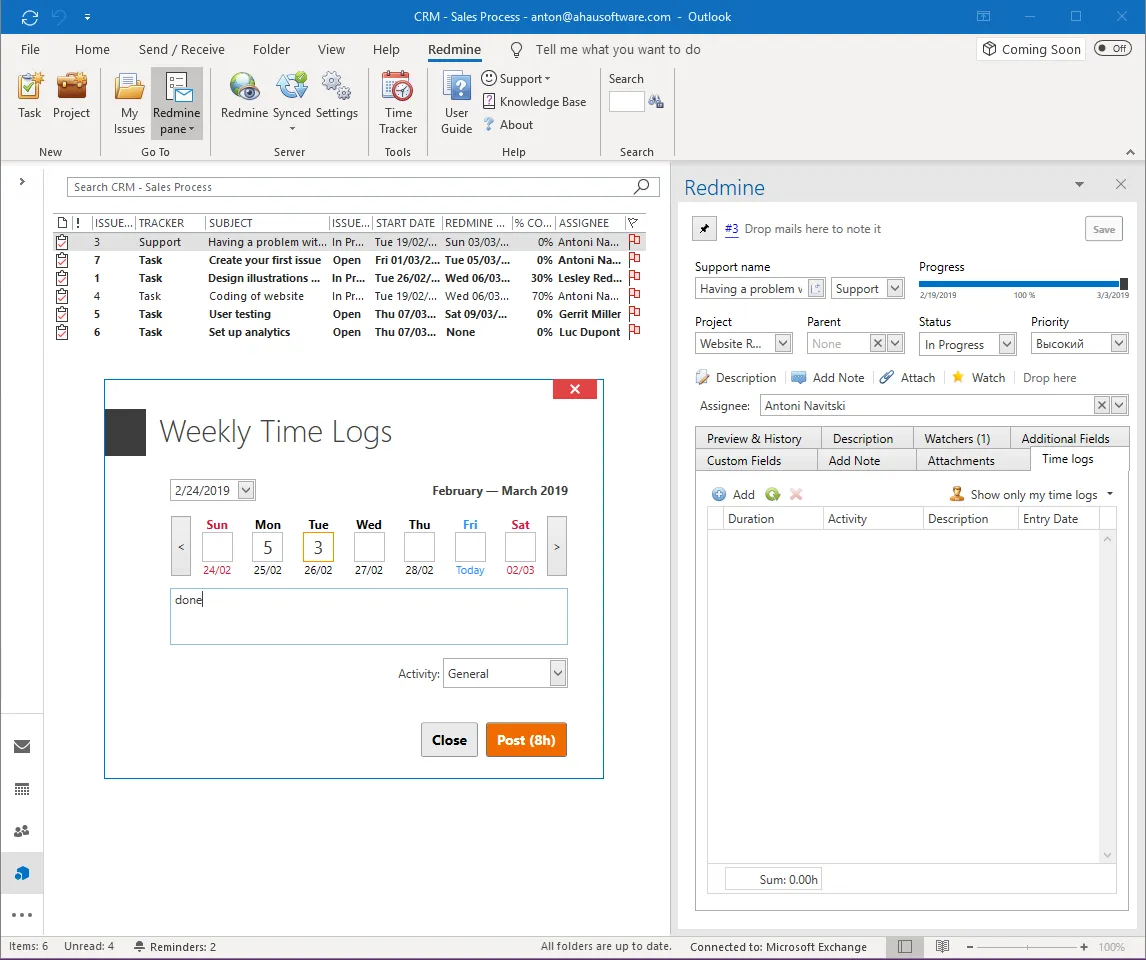Toggle flag on issue 3 Support row

634,241
